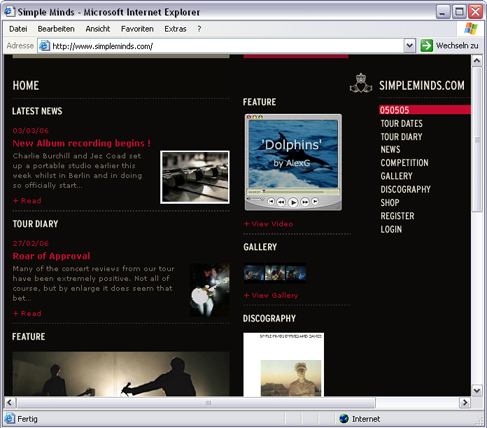The image size is (487, 428).
Task: Click + Read under Roar of Approval
Action: click(x=27, y=313)
